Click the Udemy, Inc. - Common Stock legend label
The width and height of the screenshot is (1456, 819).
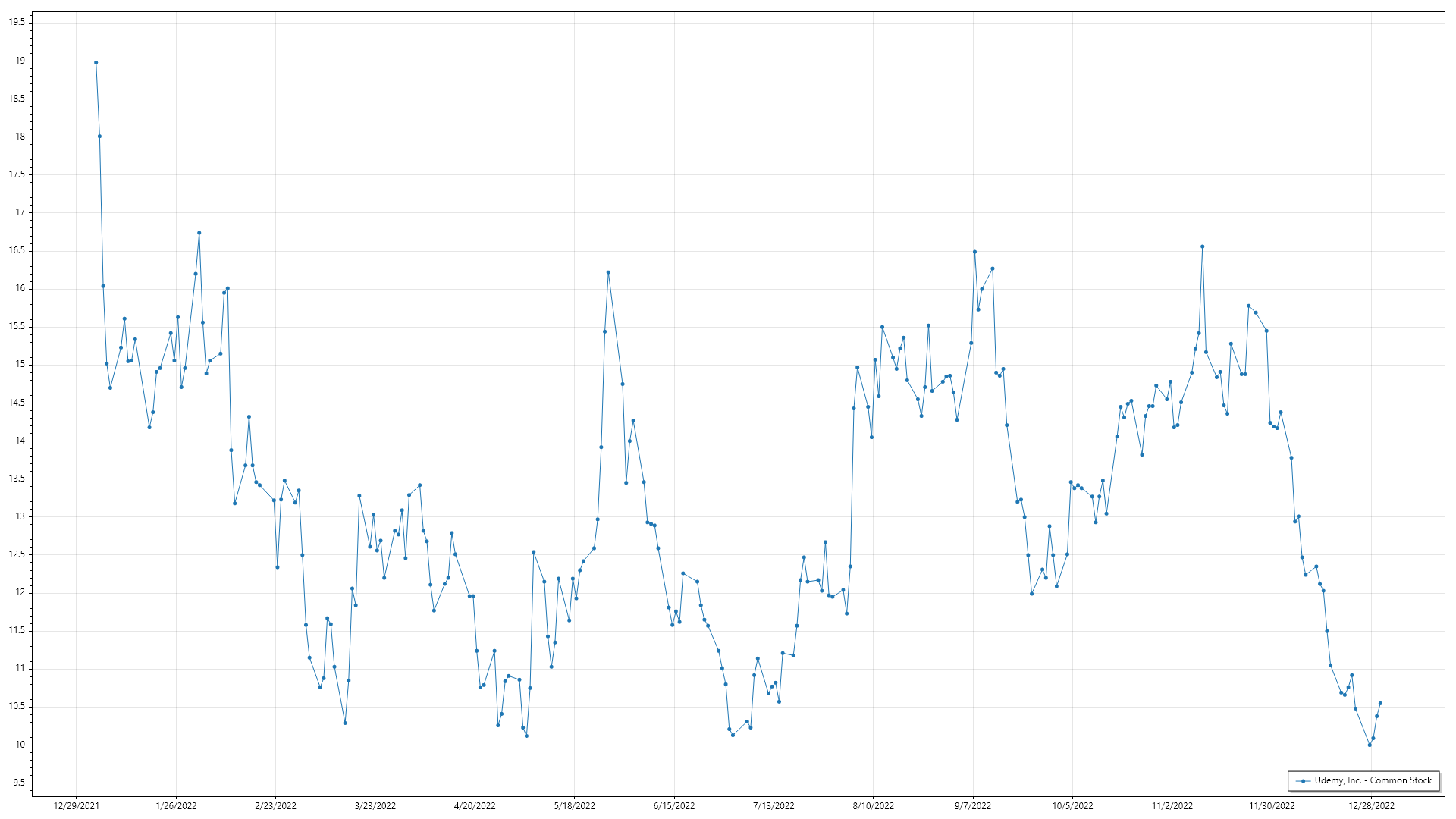point(1373,780)
